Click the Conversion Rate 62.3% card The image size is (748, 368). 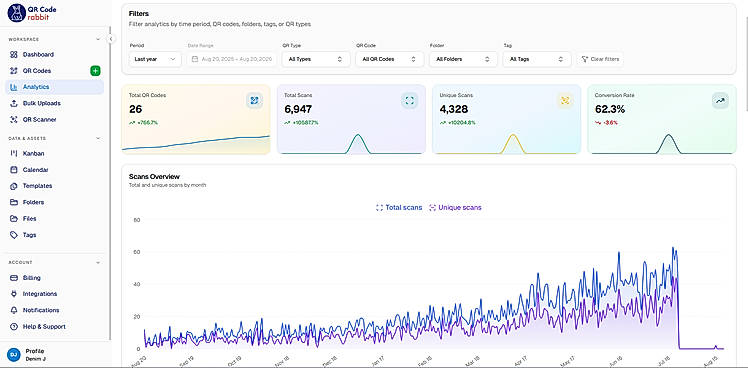point(662,119)
